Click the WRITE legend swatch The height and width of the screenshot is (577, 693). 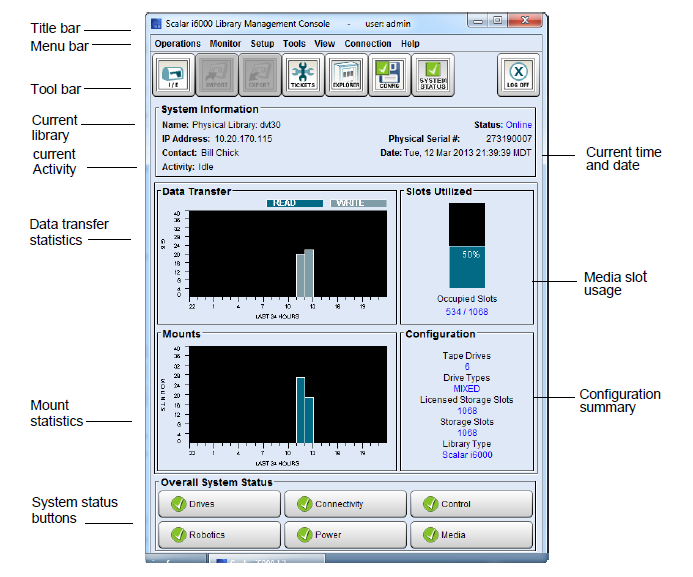358,203
